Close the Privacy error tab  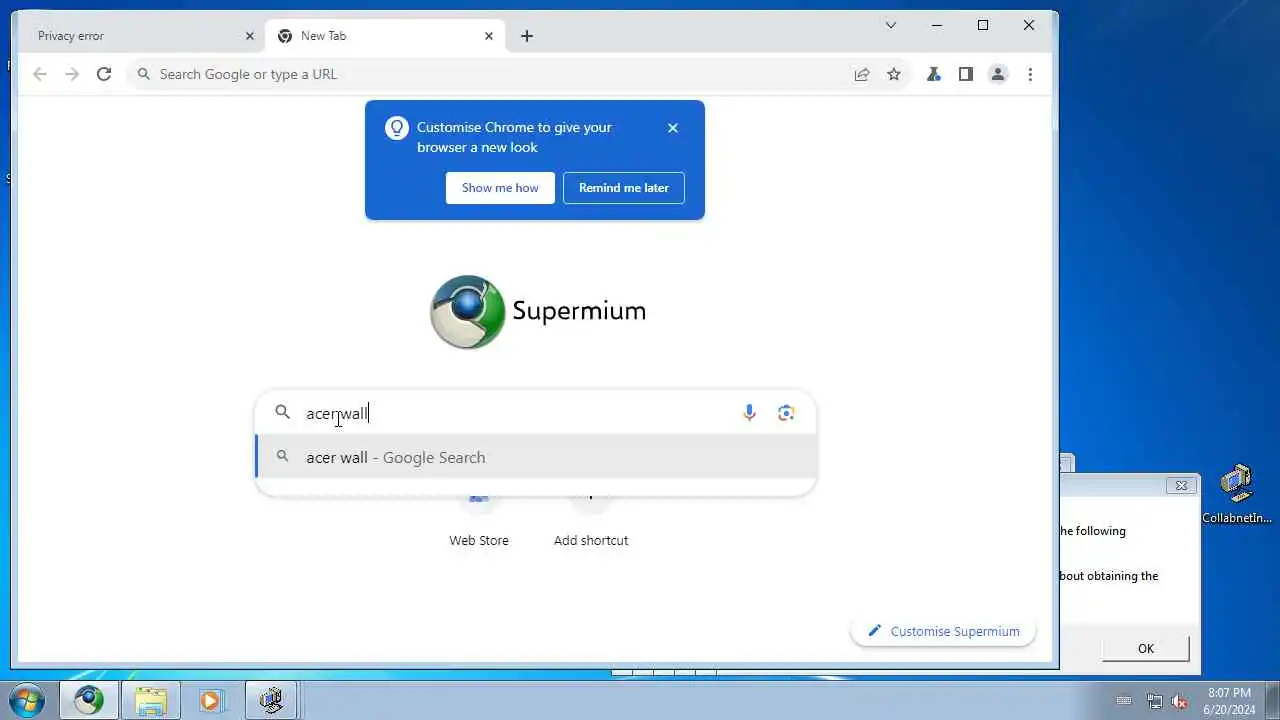[x=250, y=36]
